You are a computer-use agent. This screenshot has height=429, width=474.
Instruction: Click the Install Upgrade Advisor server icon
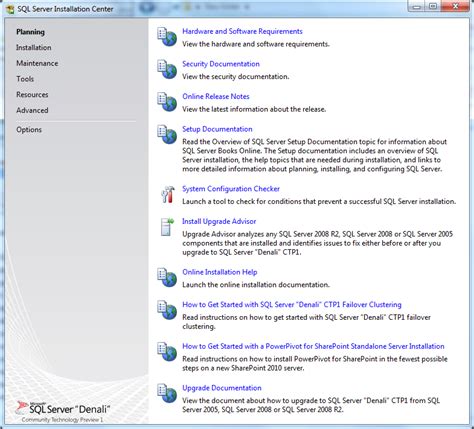point(167,227)
